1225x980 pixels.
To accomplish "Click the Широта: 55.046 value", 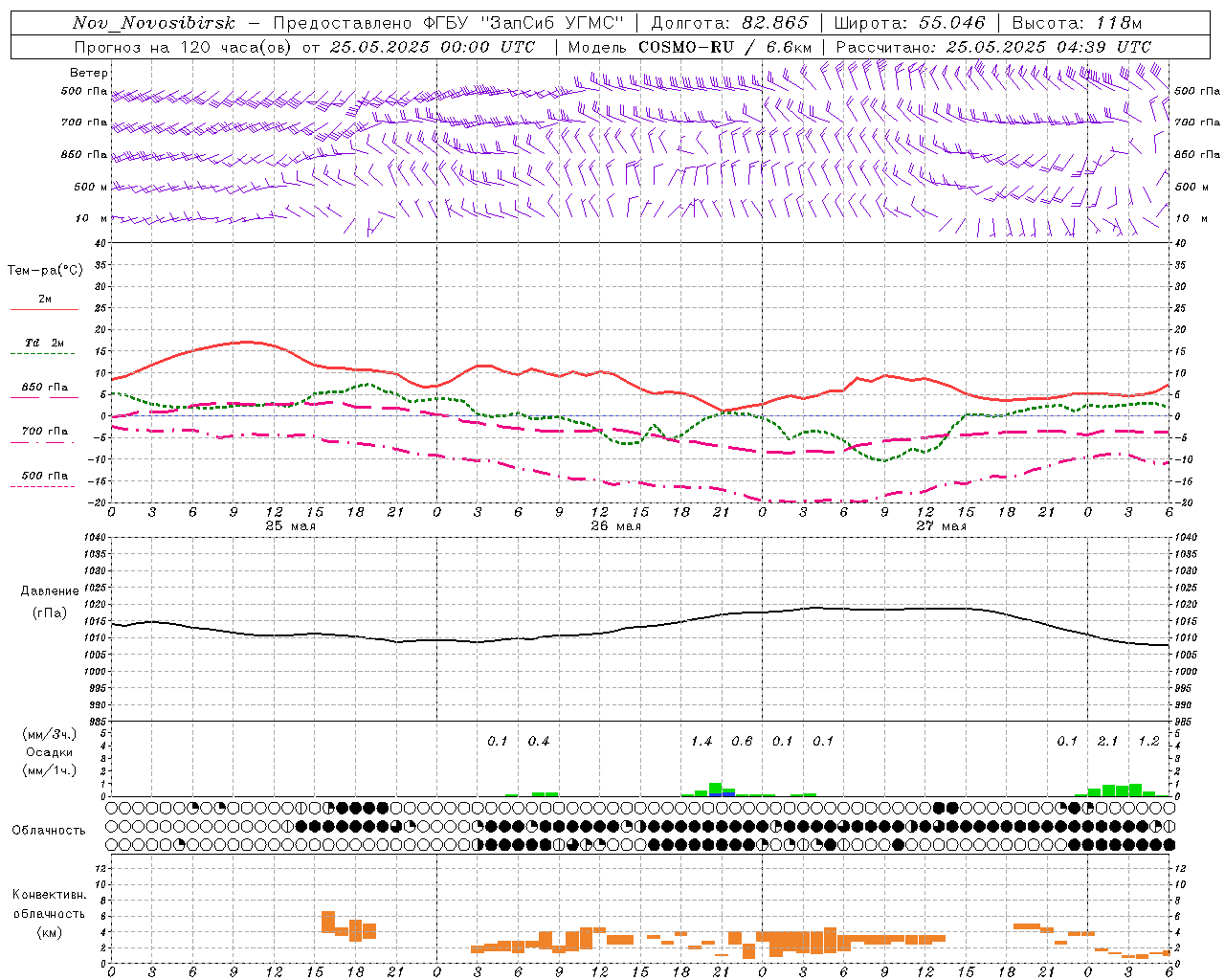I will click(x=909, y=23).
